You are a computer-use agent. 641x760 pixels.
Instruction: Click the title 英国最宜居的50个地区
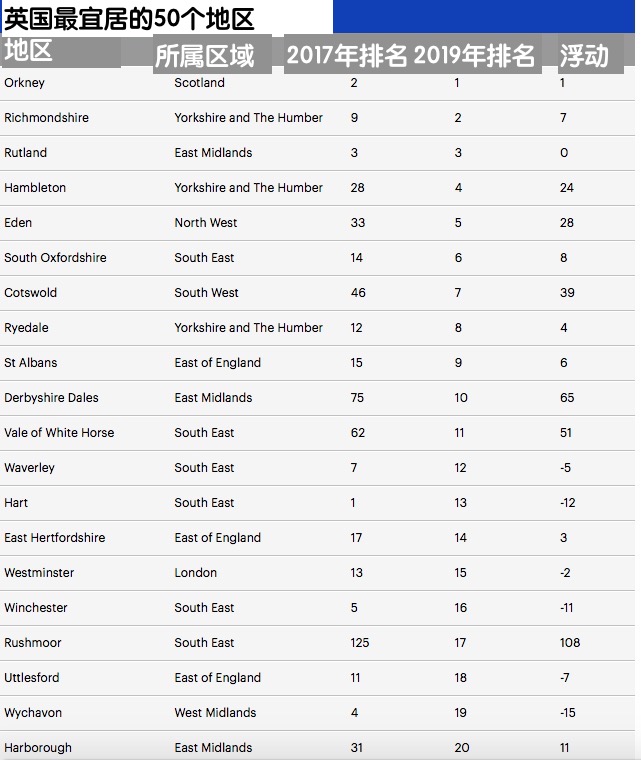coord(129,19)
